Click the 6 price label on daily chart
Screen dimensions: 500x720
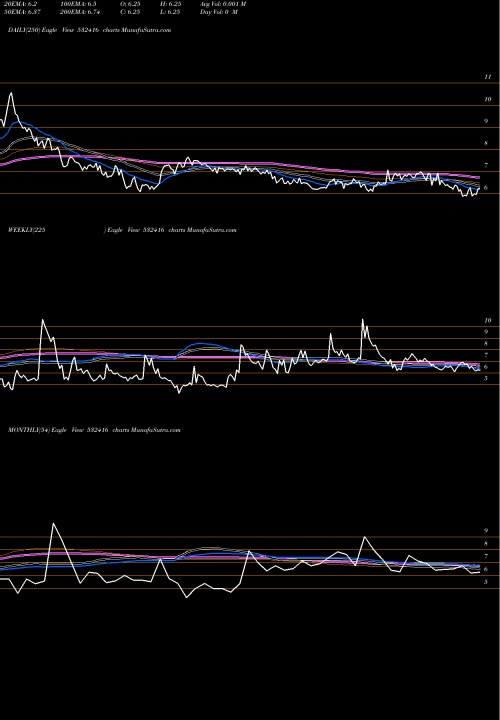point(486,187)
